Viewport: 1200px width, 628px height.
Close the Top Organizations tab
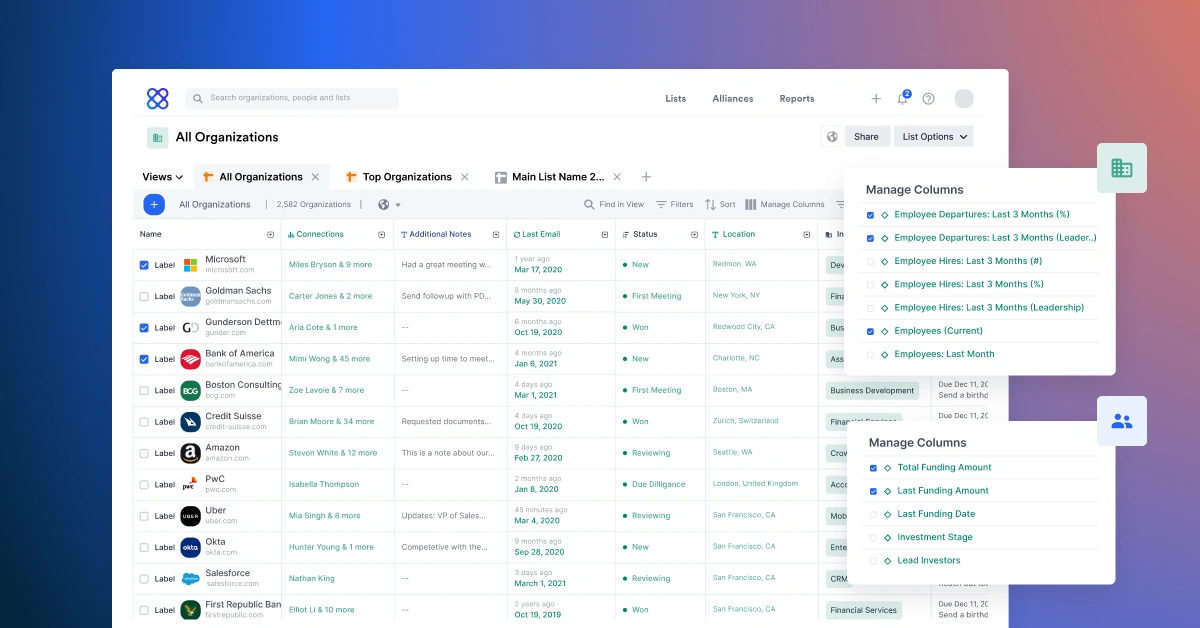click(464, 177)
